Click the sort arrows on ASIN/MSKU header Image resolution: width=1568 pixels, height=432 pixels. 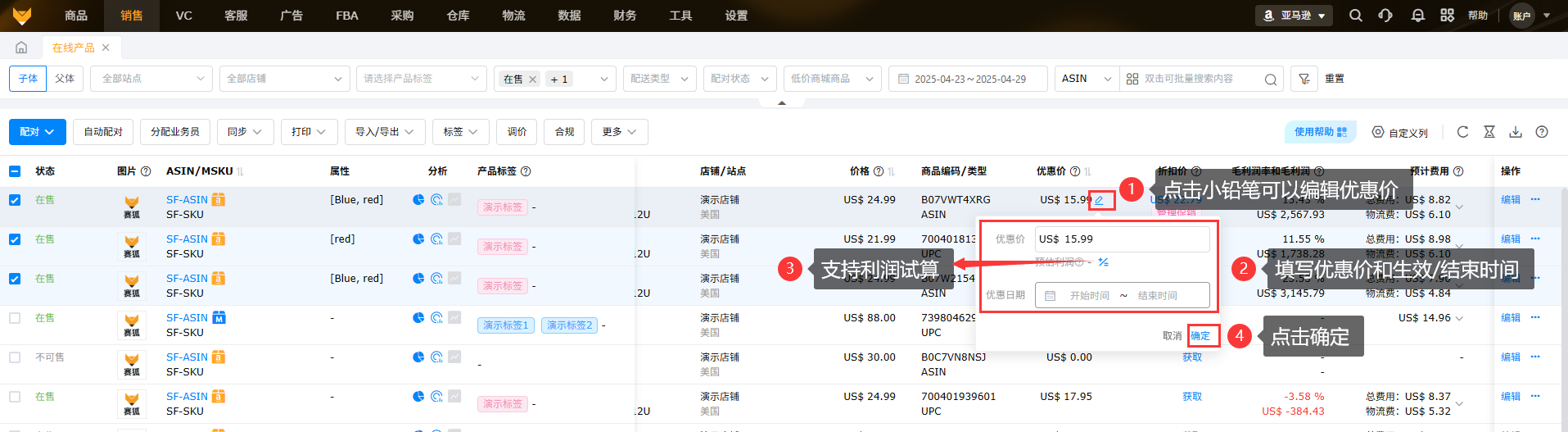[240, 171]
